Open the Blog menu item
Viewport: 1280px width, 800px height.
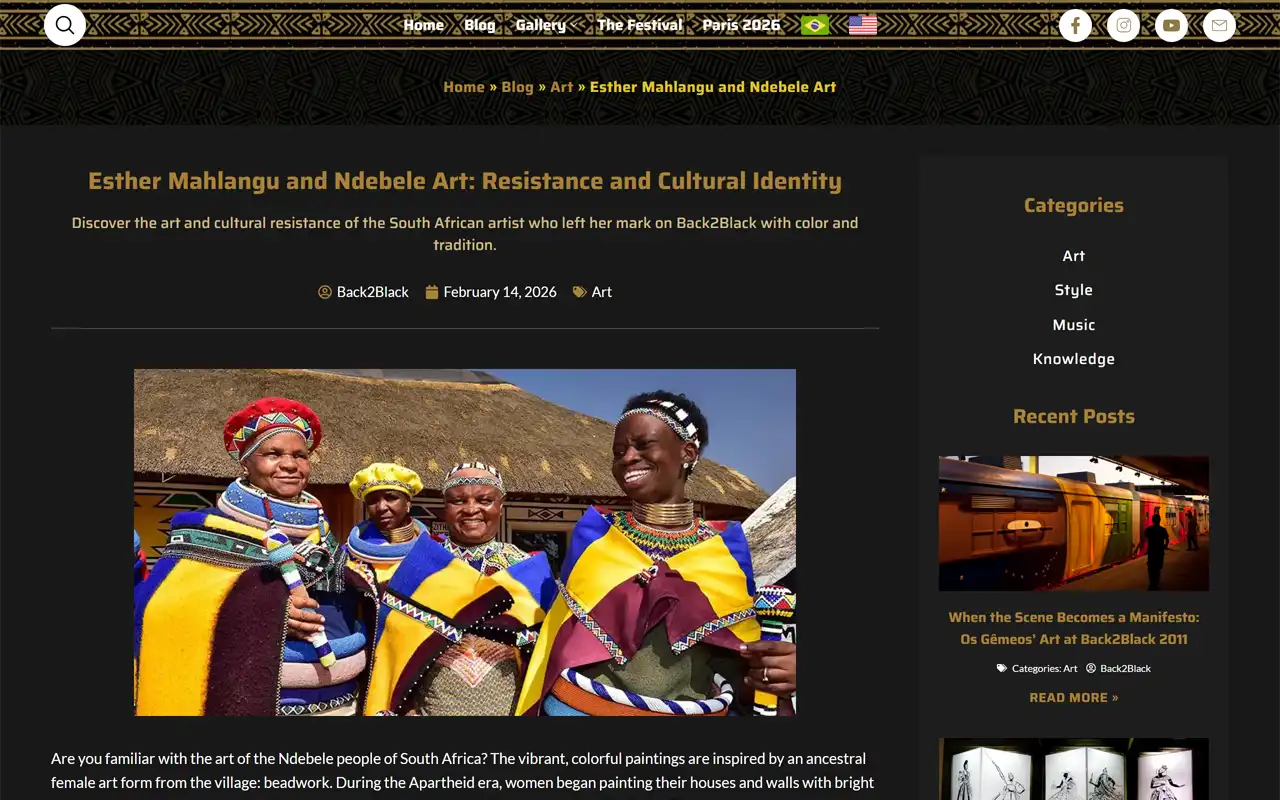pyautogui.click(x=480, y=25)
